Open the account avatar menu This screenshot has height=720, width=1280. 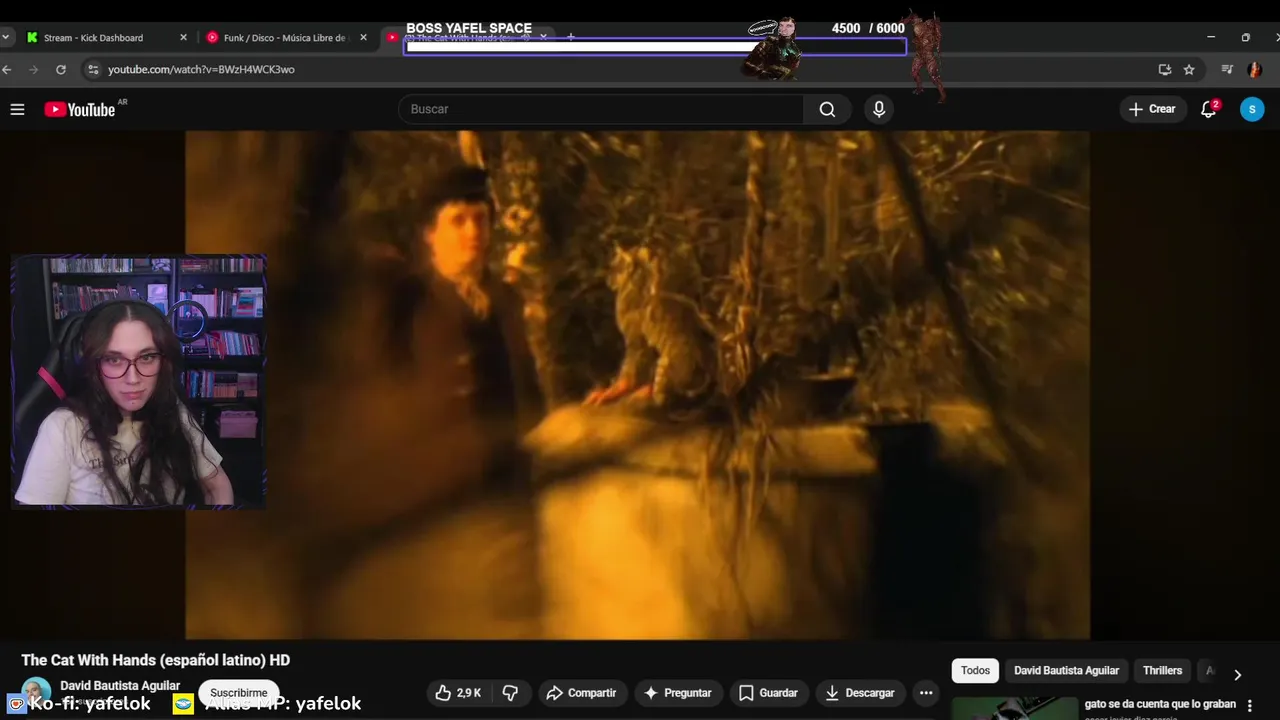coord(1252,109)
